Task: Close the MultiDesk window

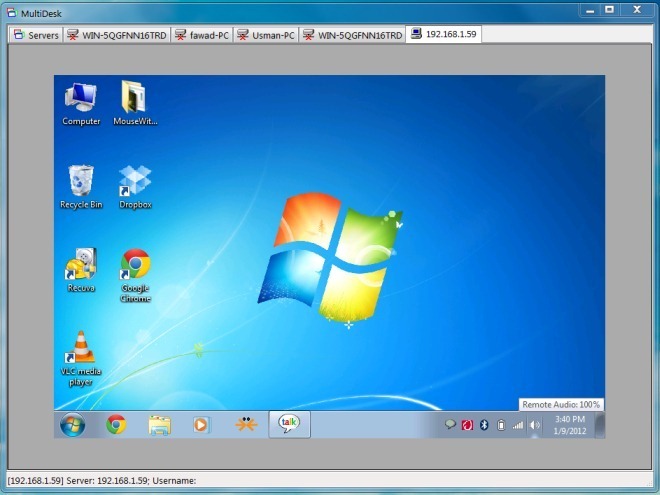Action: click(x=637, y=10)
